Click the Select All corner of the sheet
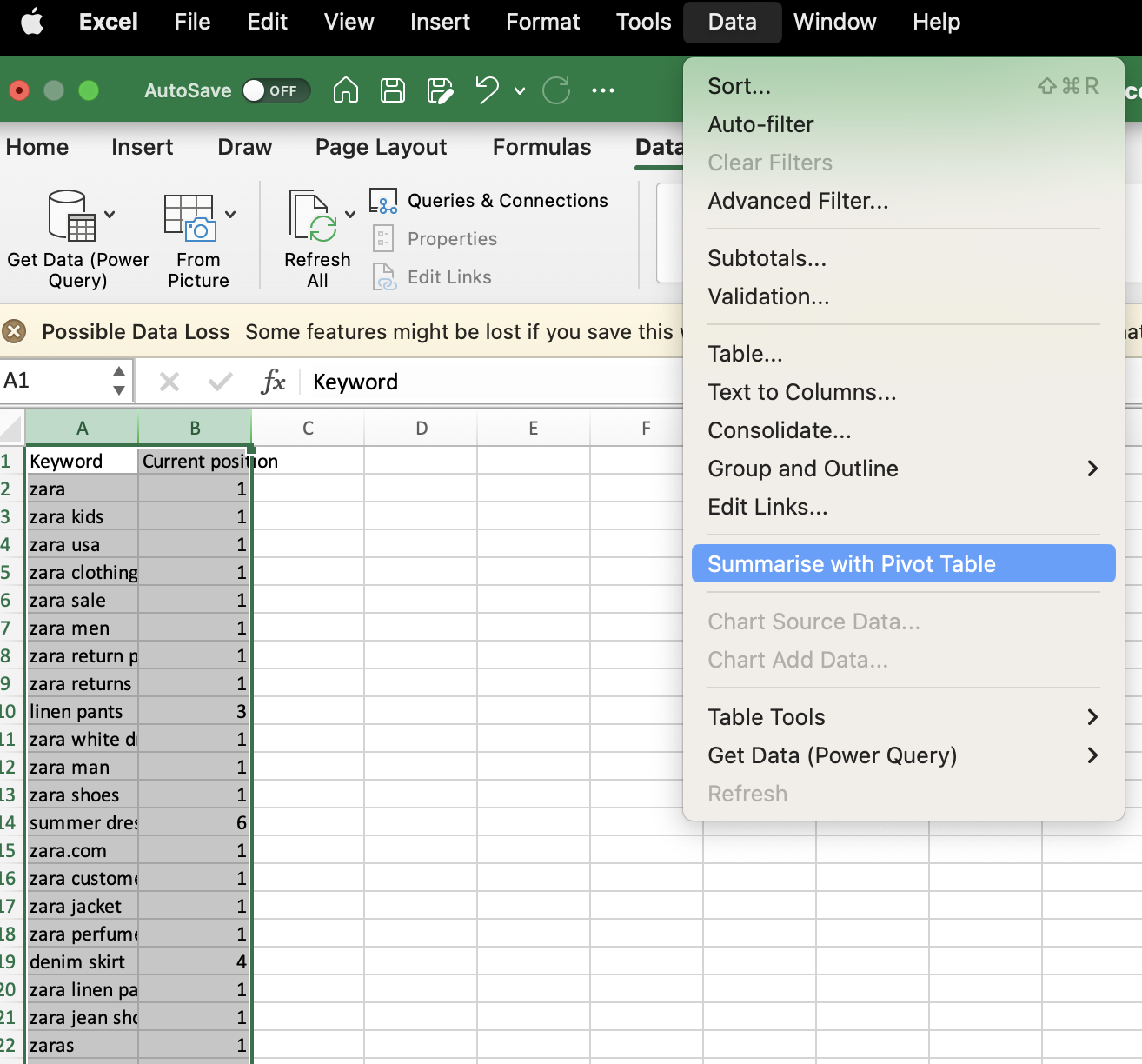This screenshot has width=1142, height=1064. pos(11,428)
